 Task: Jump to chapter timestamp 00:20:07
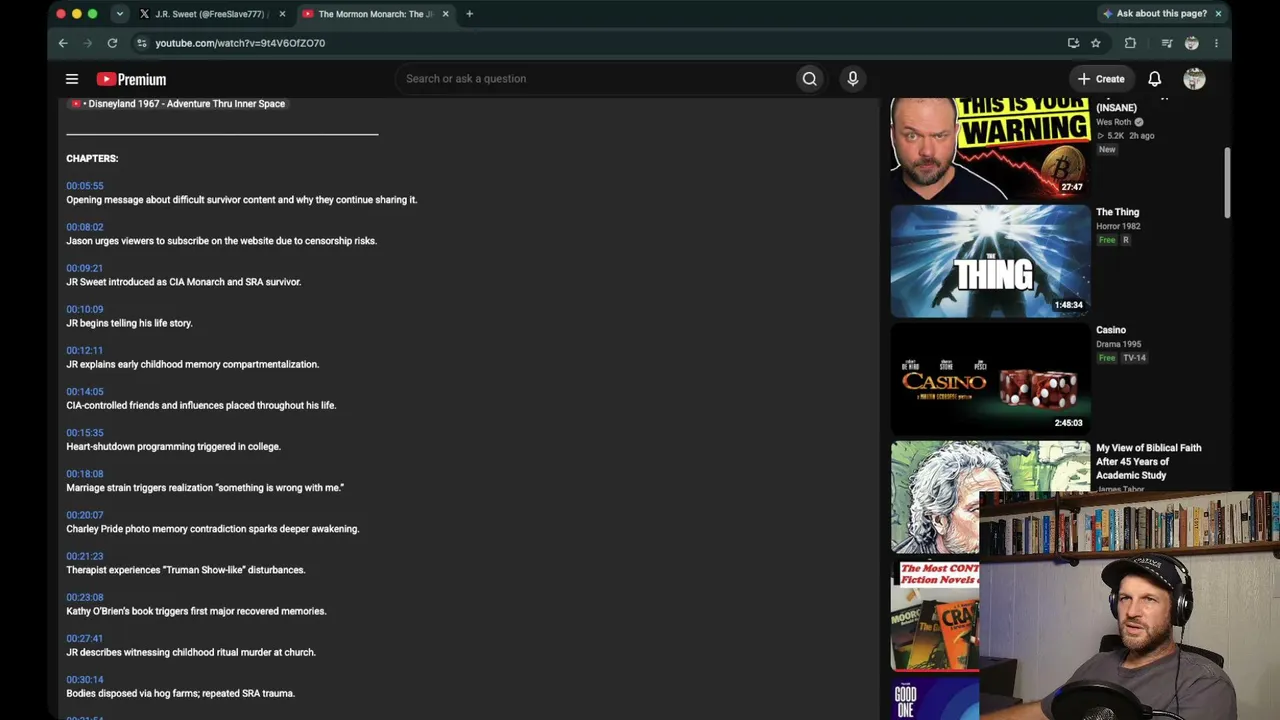[x=85, y=515]
